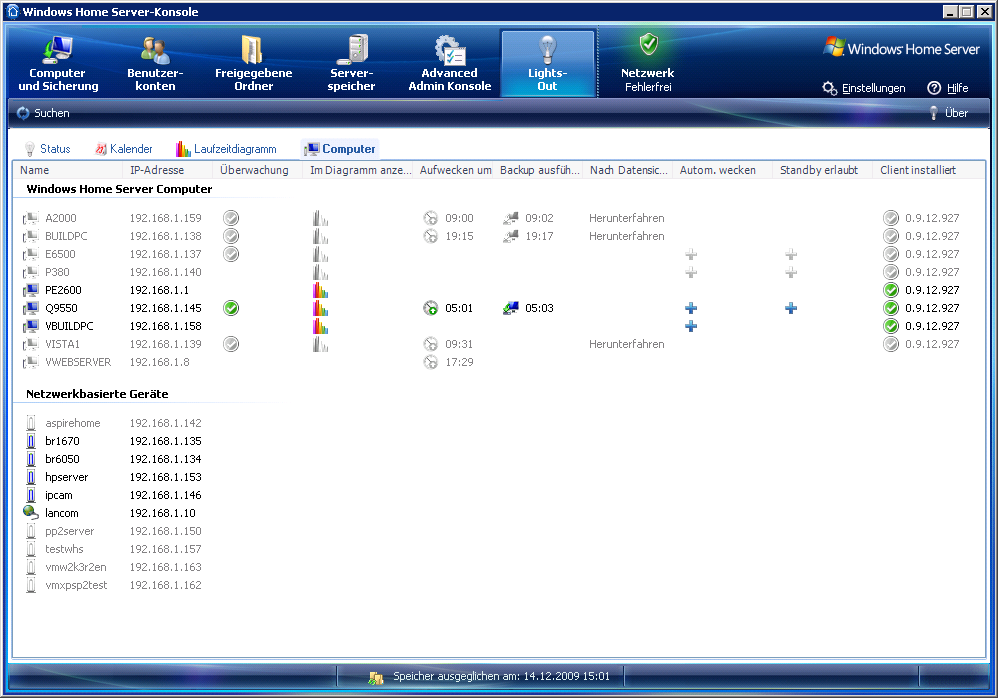This screenshot has width=998, height=698.
Task: Toggle Standby erlaubt plus for Q9550
Action: (791, 309)
